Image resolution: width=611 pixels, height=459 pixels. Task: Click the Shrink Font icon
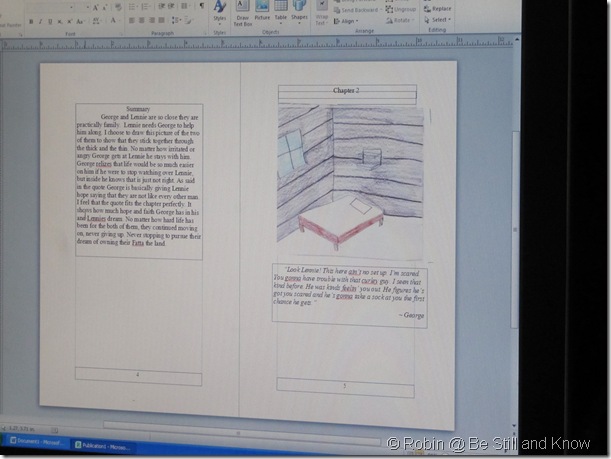coord(105,8)
